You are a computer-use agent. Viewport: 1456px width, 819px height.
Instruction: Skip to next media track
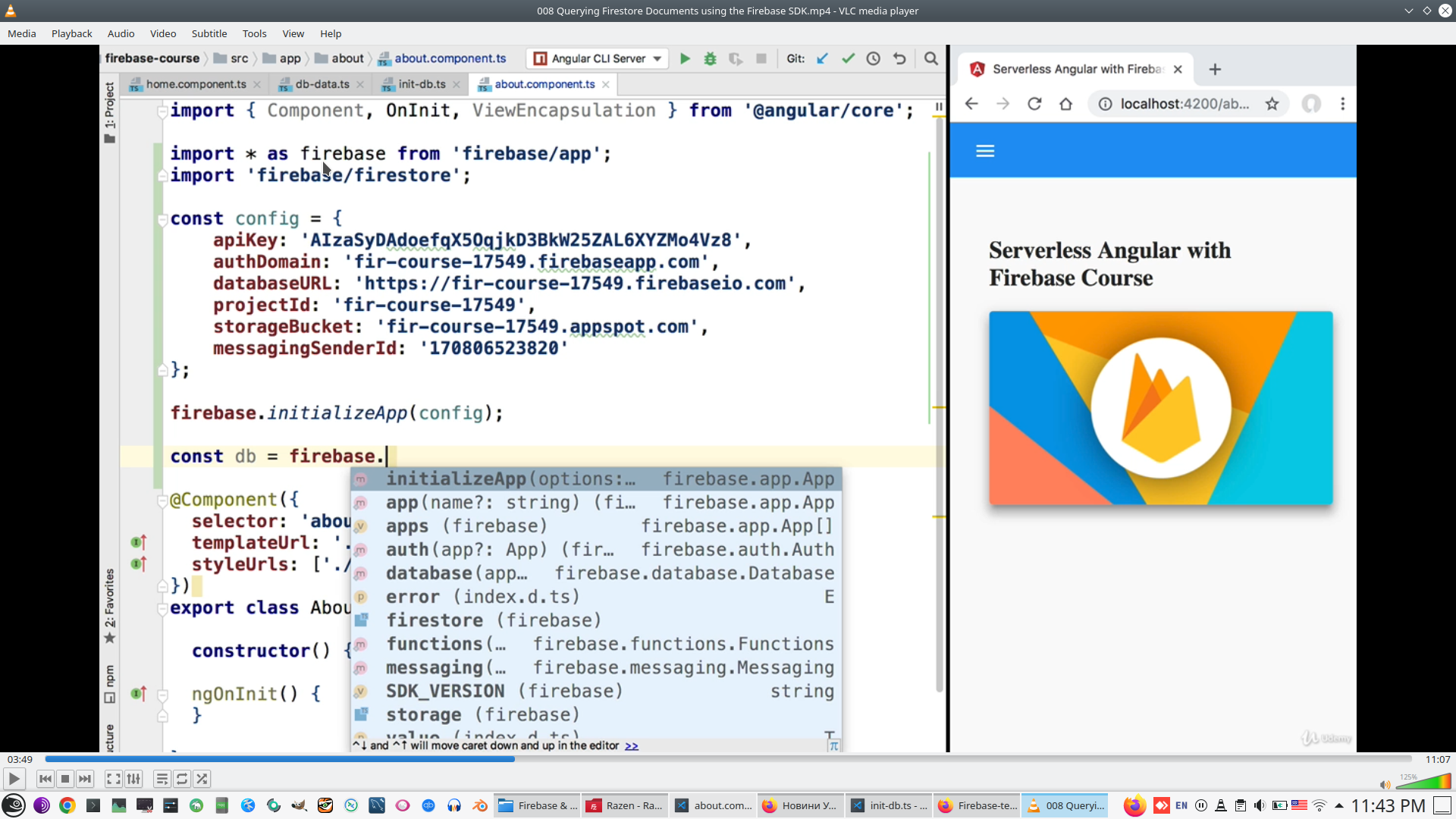pyautogui.click(x=85, y=779)
